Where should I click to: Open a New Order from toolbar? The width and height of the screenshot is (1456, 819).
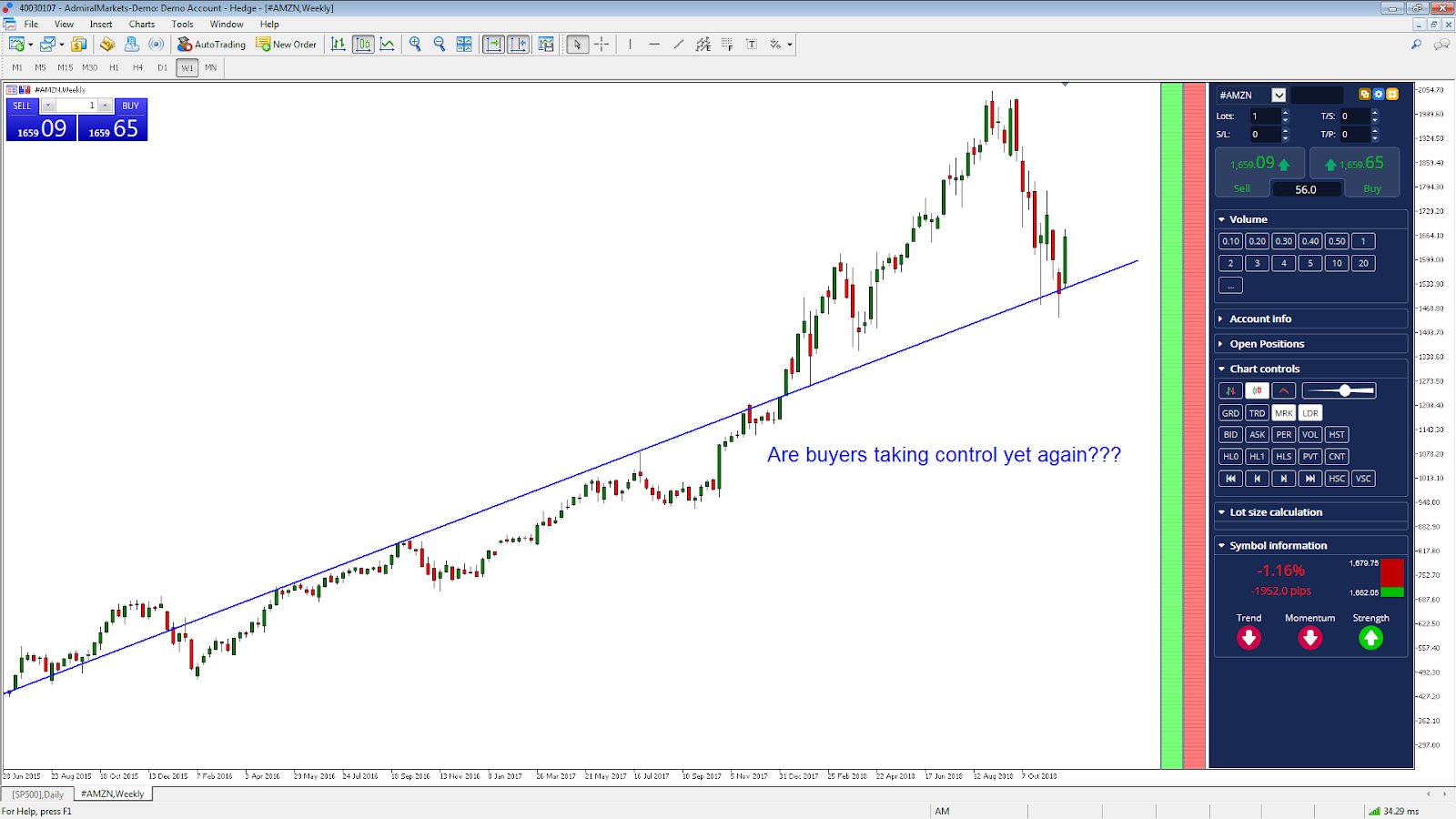[x=287, y=44]
